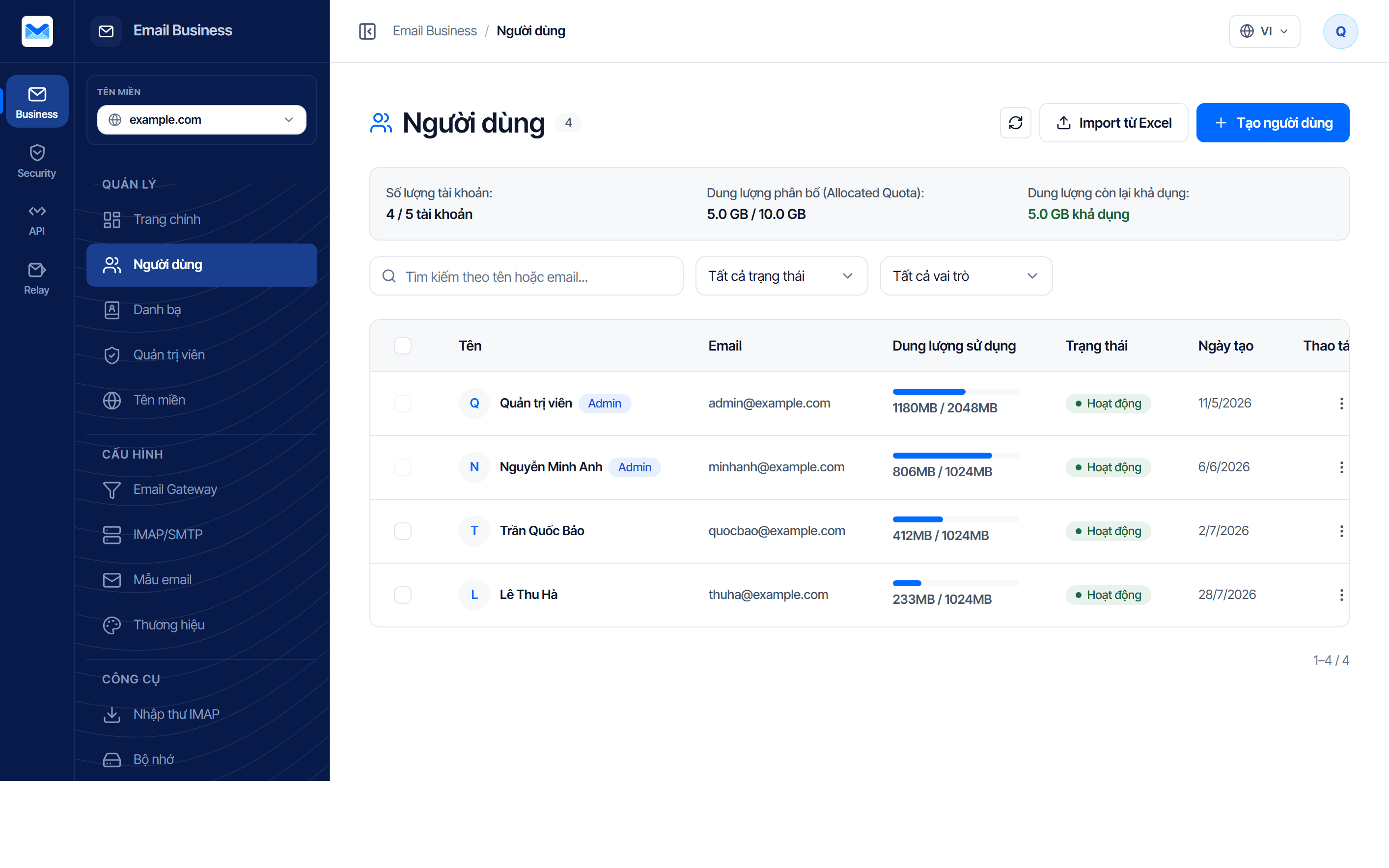Click the N avatar of Nguyễn Minh Anh
The image size is (1389, 868).
474,467
